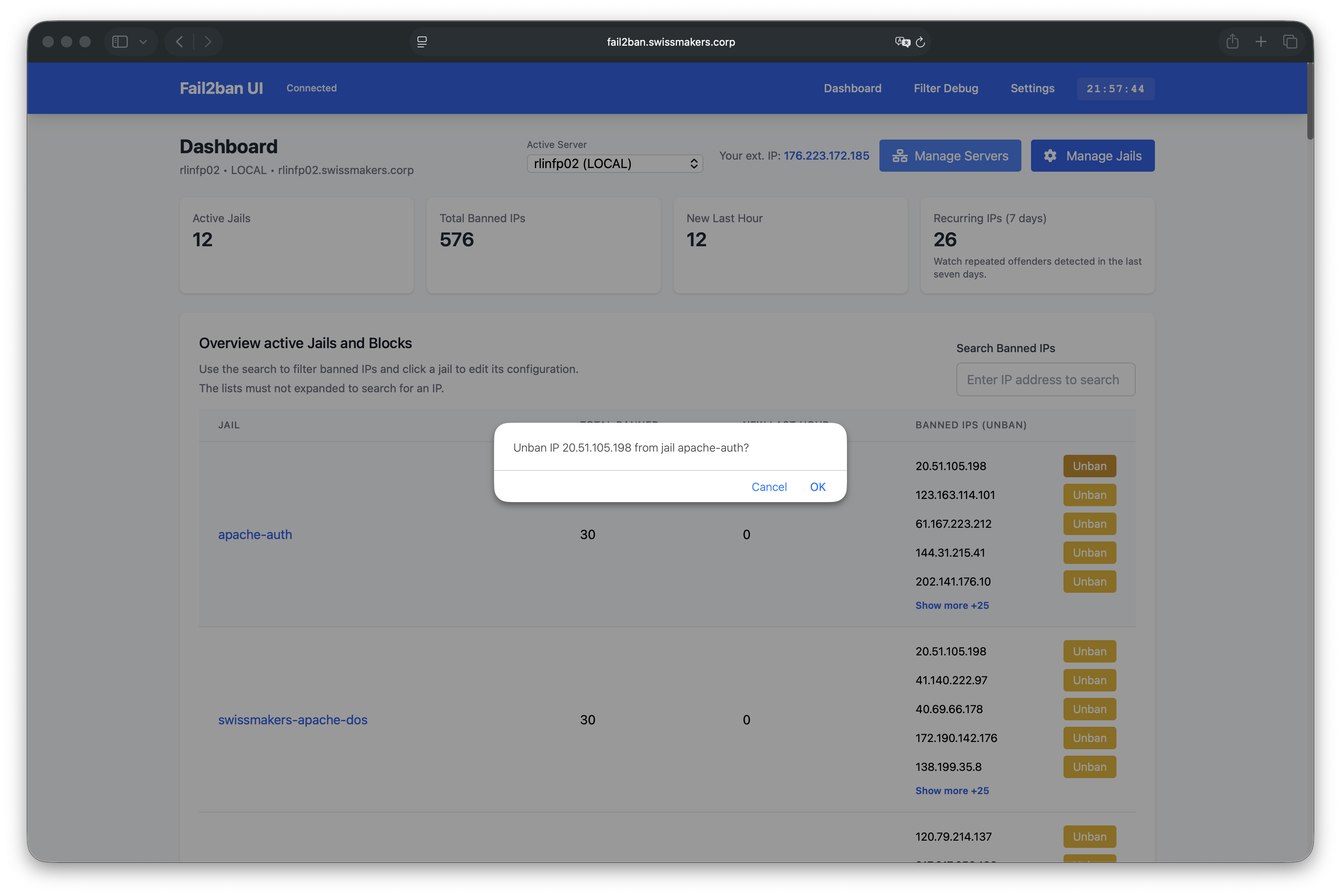Click the Safari sidebar toggle icon
This screenshot has width=1341, height=896.
120,42
